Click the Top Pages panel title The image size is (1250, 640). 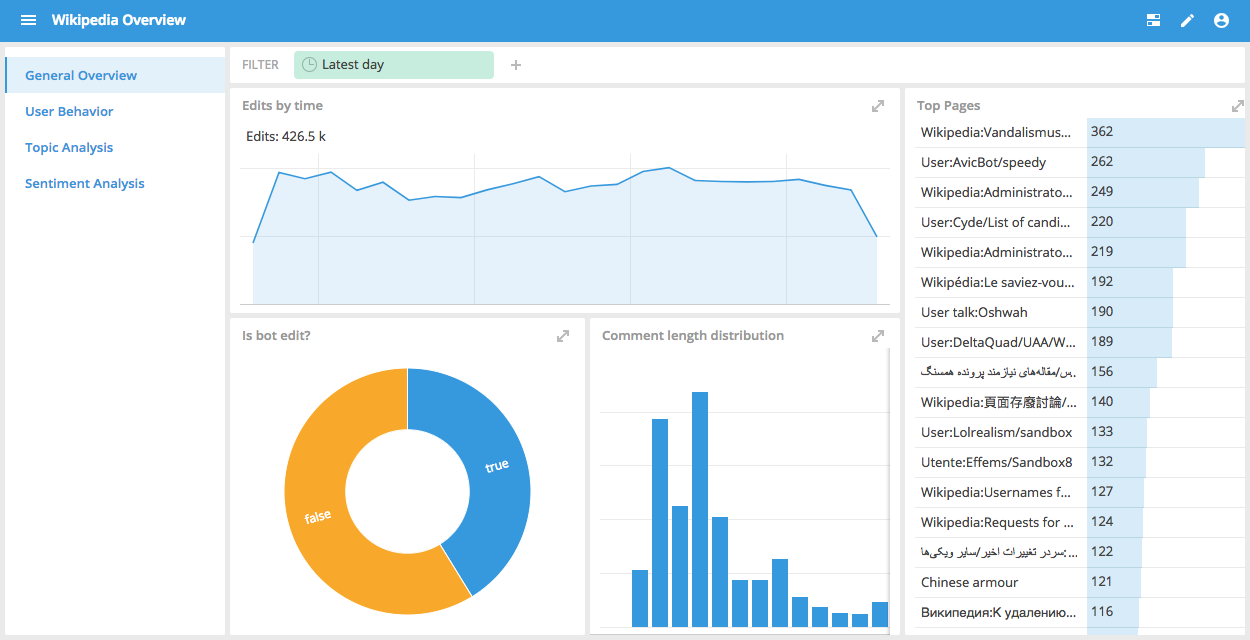pyautogui.click(x=948, y=105)
